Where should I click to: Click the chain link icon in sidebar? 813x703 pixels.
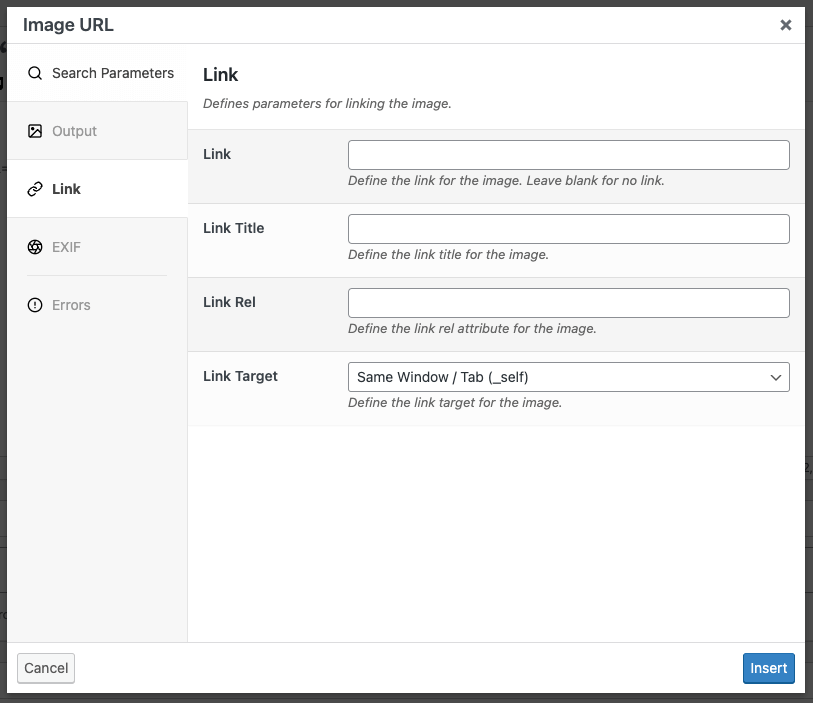(35, 189)
